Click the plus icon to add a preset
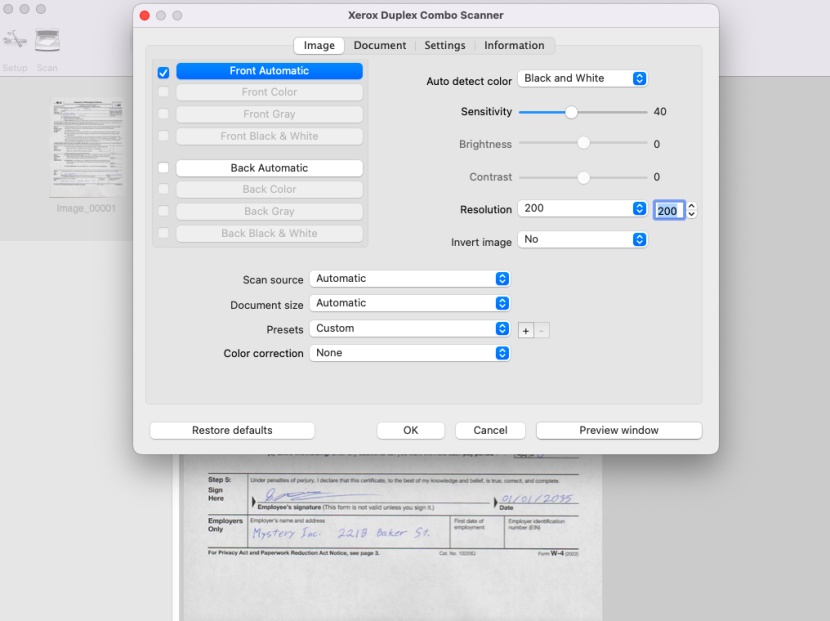 pyautogui.click(x=524, y=329)
